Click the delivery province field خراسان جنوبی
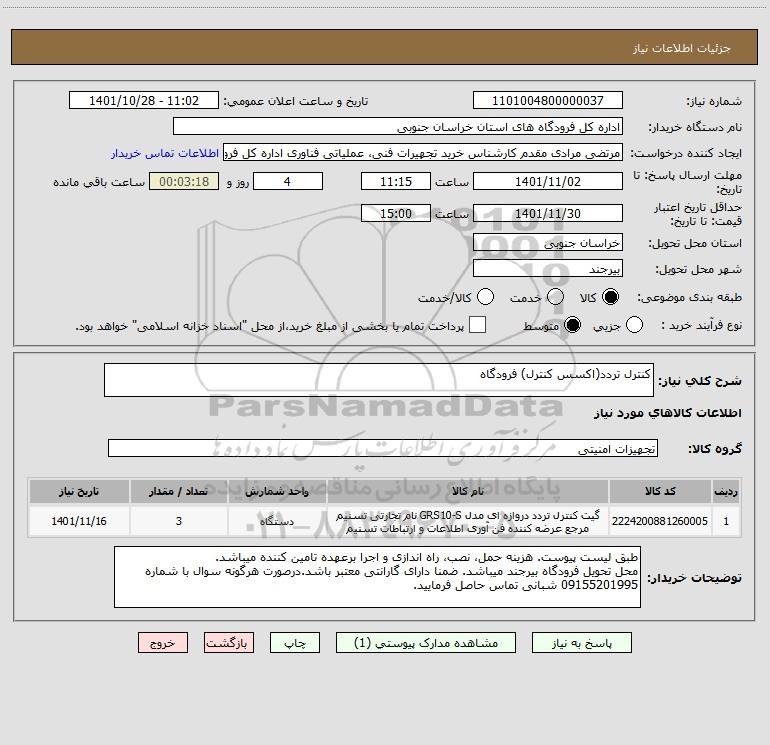The height and width of the screenshot is (745, 770). (x=548, y=242)
